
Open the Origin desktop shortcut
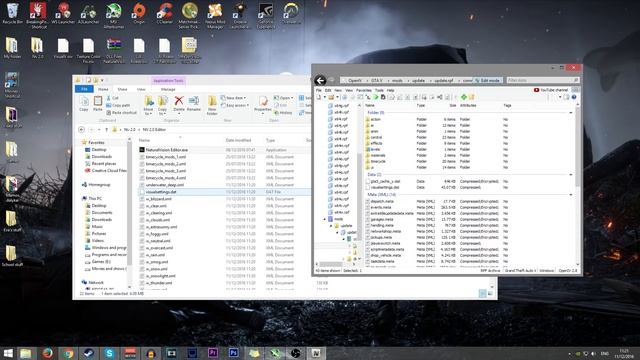point(139,13)
